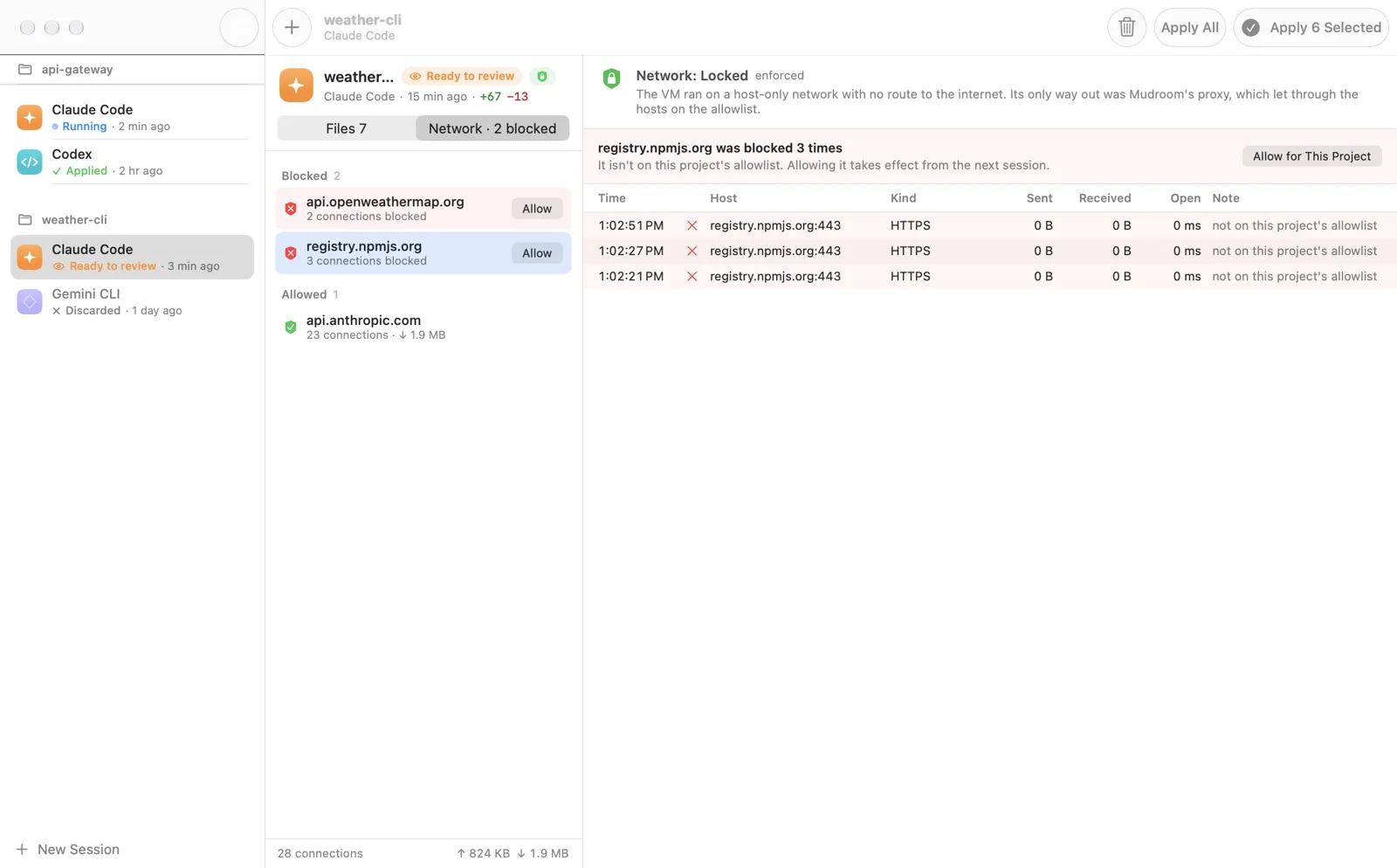The height and width of the screenshot is (868, 1397).
Task: Click Allow for This Project
Action: [x=1311, y=156]
